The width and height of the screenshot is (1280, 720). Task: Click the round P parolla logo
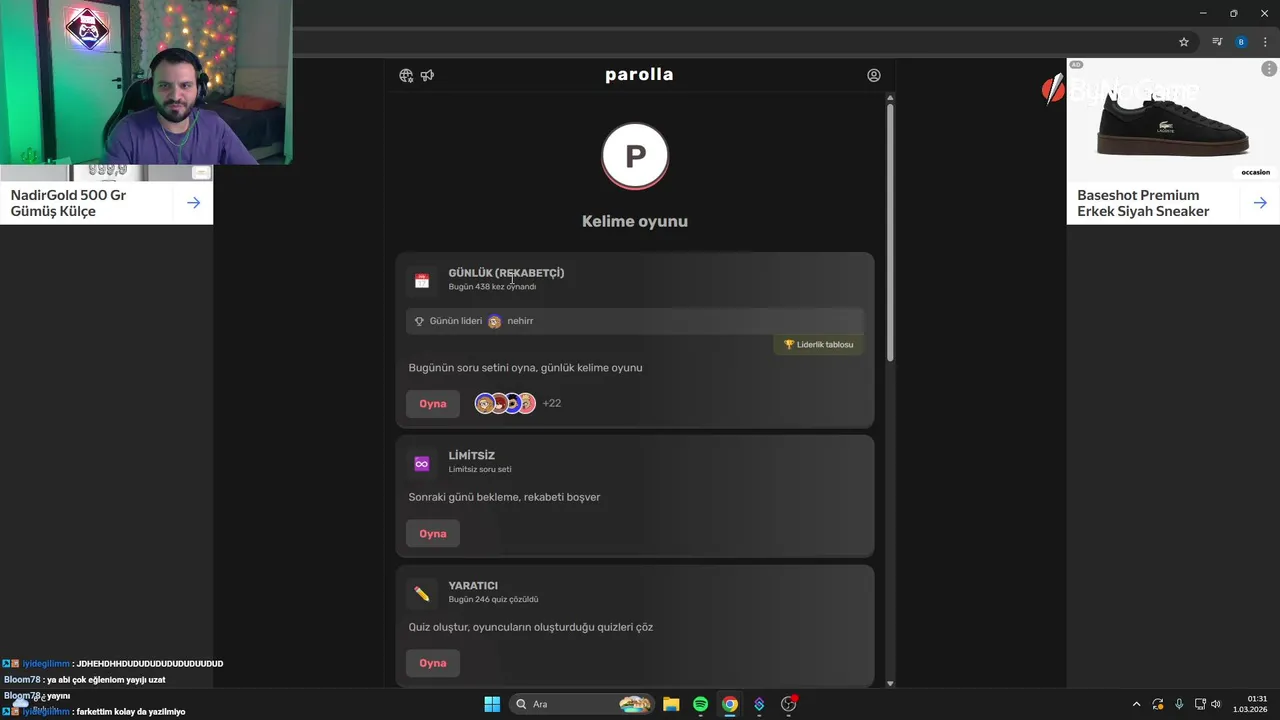click(635, 156)
